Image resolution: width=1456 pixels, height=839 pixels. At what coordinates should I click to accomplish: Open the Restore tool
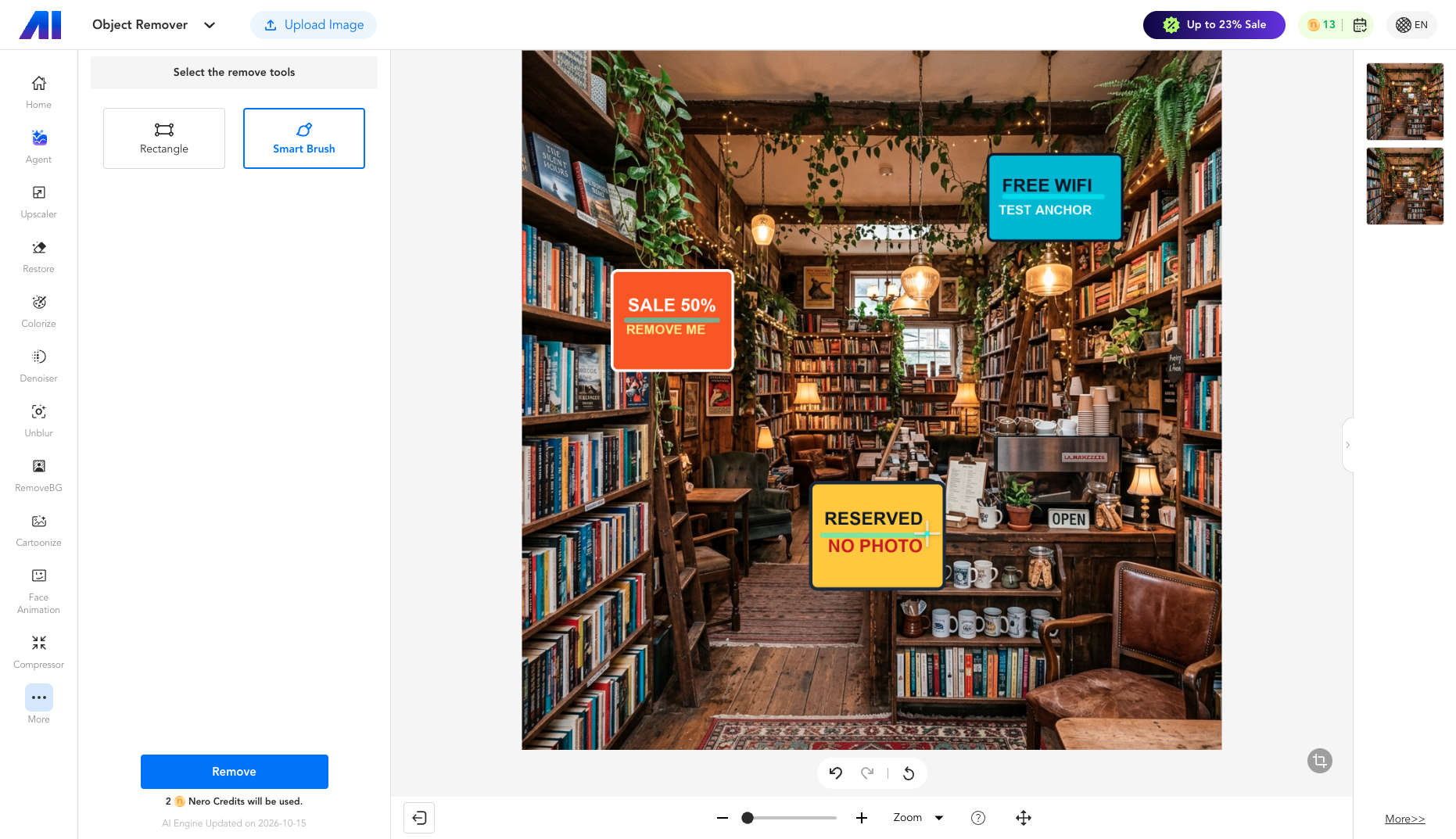[x=38, y=256]
